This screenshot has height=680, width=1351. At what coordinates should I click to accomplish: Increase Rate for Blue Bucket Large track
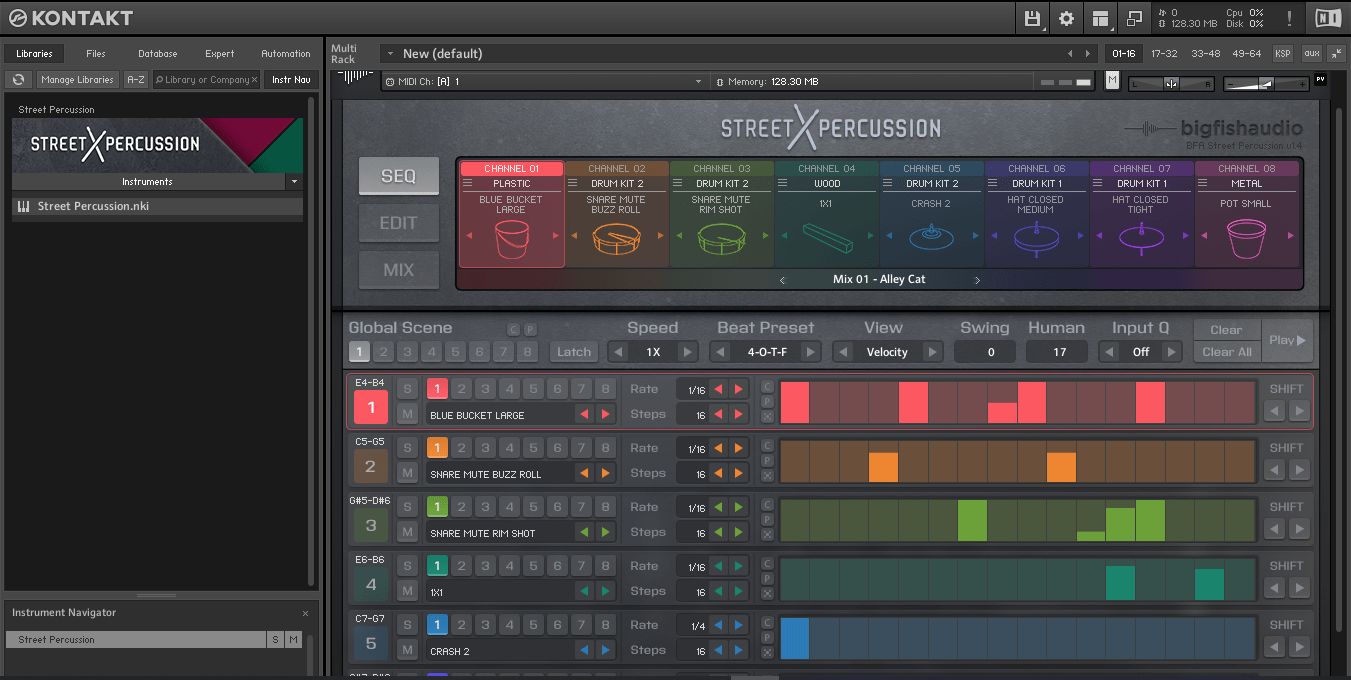[739, 389]
